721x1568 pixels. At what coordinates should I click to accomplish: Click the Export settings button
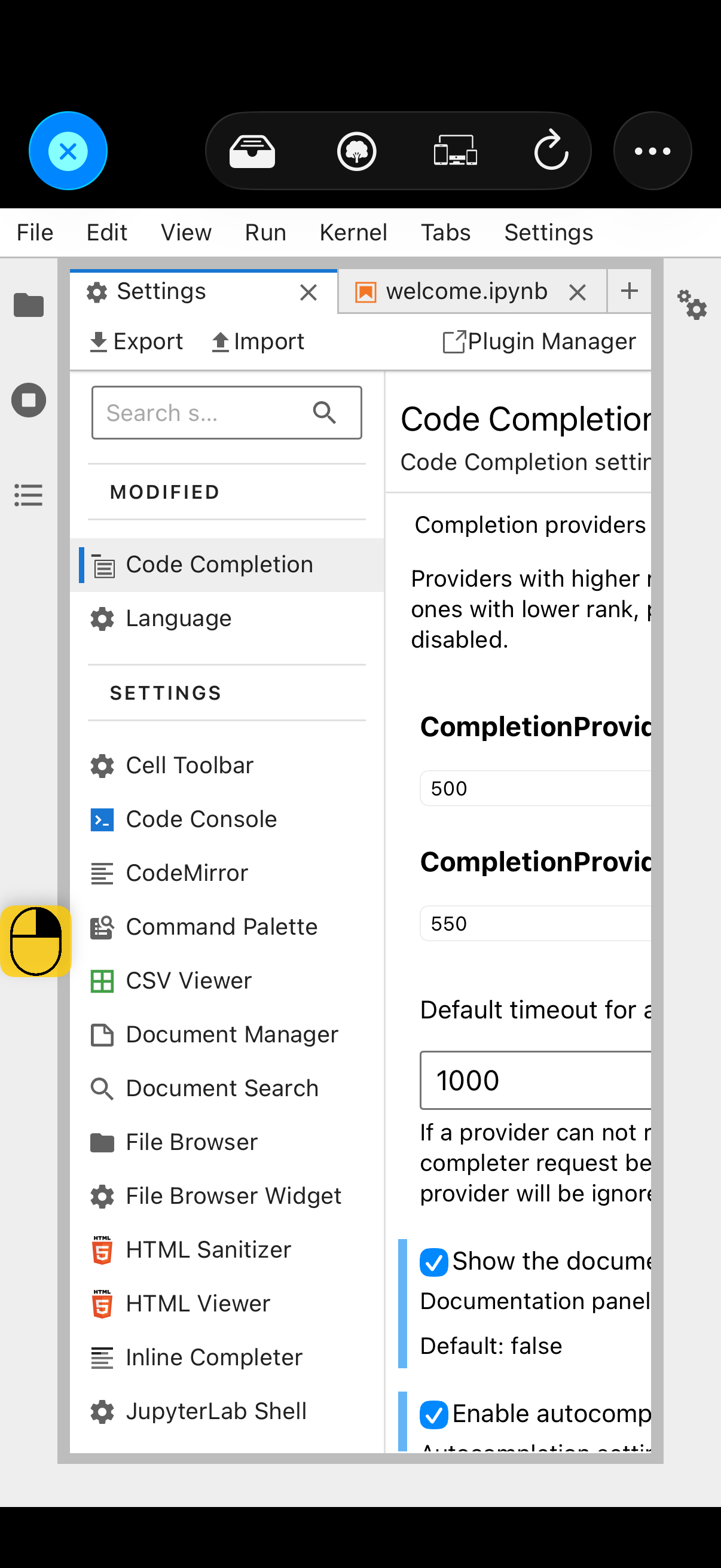(136, 341)
